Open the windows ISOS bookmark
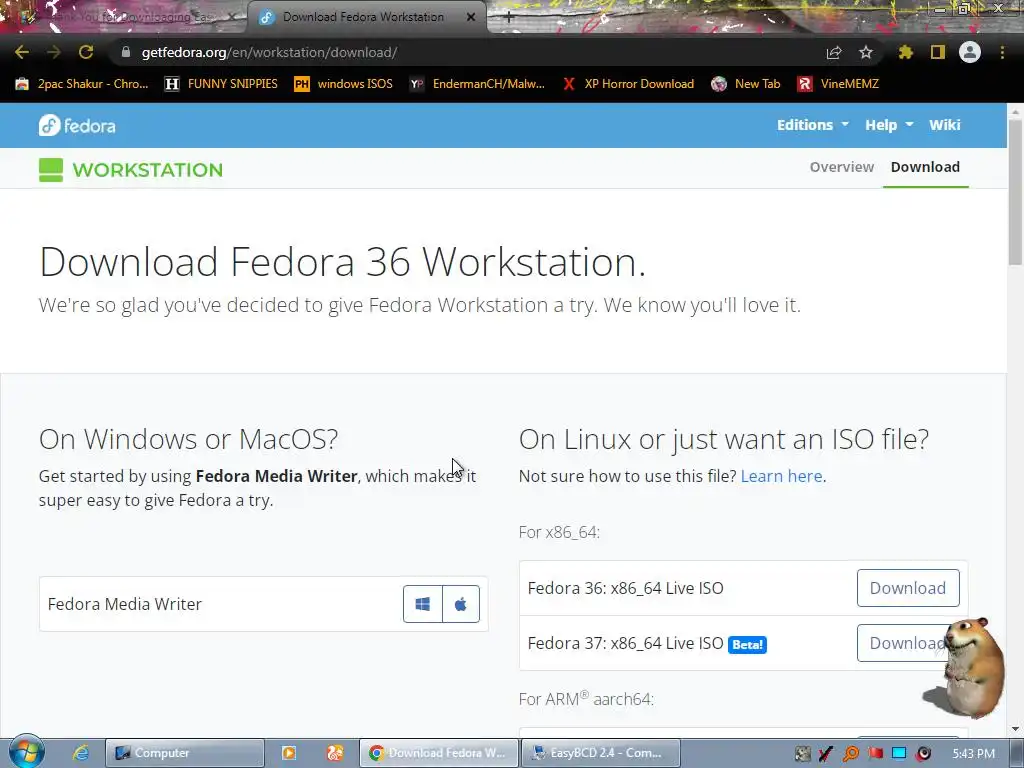This screenshot has height=768, width=1024. point(344,84)
